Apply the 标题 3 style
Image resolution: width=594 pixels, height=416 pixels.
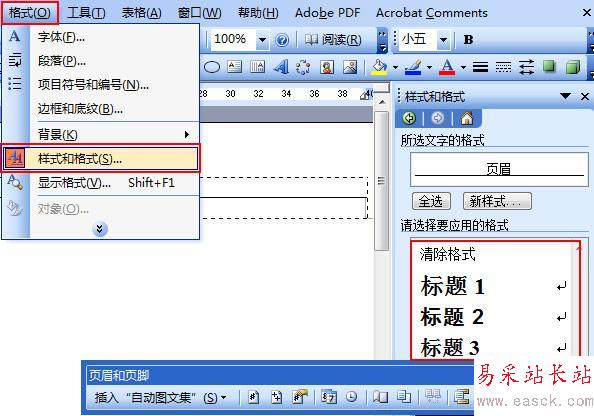[492, 347]
